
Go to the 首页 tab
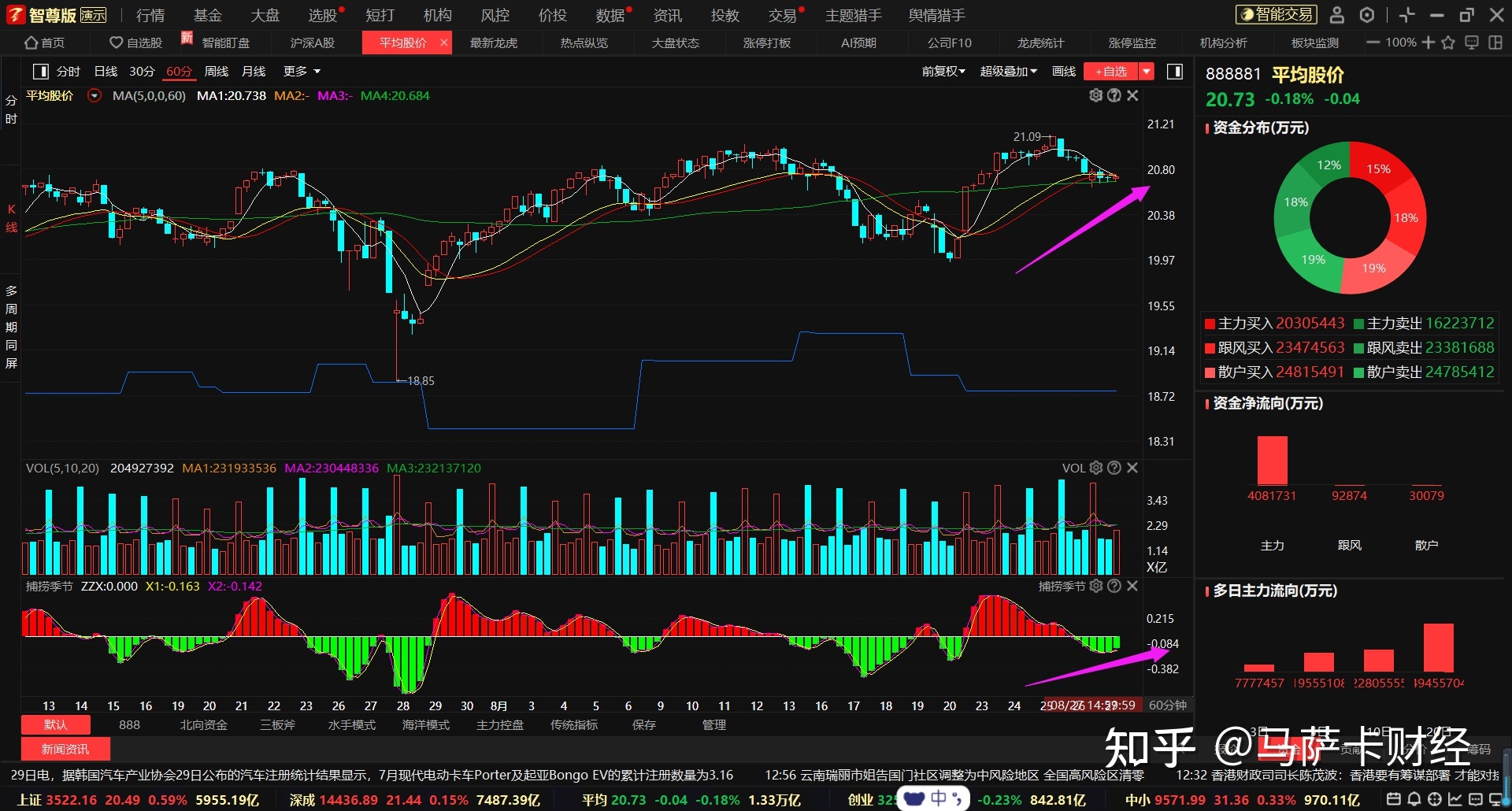(44, 43)
